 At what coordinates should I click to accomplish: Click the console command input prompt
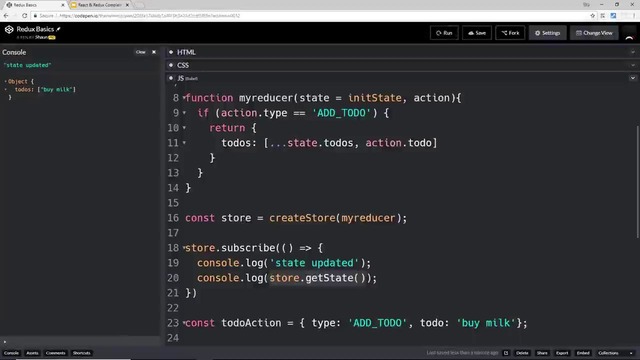point(82,342)
